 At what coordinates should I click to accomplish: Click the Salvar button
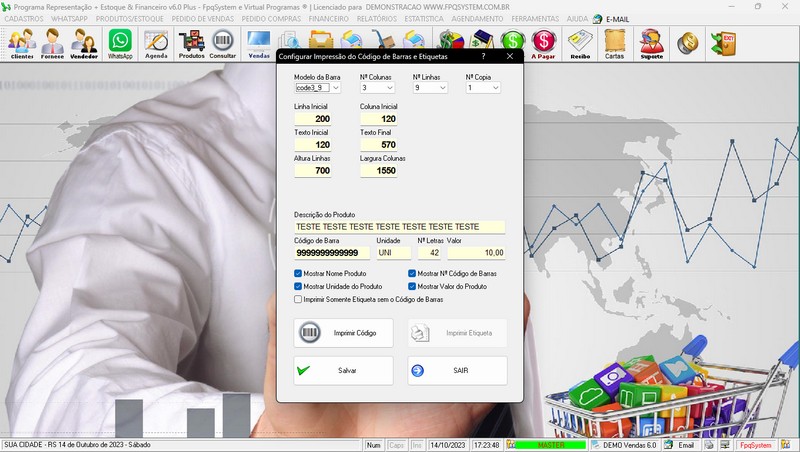[x=343, y=370]
